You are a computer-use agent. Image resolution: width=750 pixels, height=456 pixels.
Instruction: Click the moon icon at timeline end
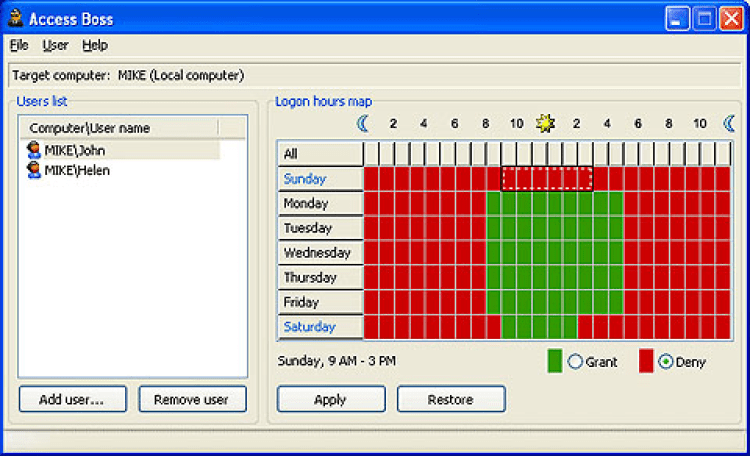click(x=729, y=123)
